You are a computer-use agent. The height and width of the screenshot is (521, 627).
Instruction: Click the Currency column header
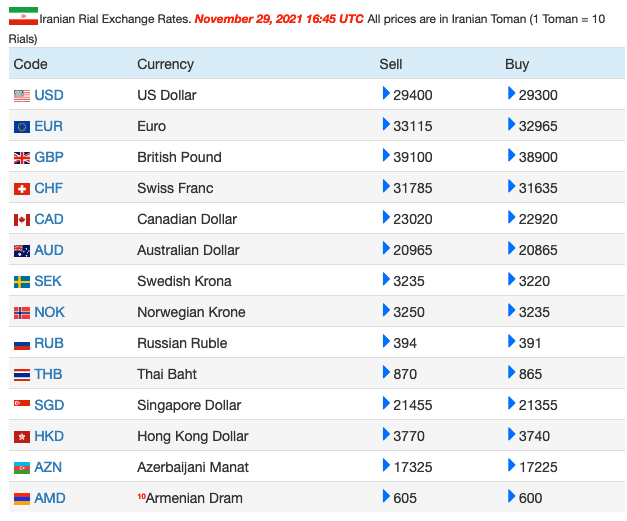click(x=165, y=64)
